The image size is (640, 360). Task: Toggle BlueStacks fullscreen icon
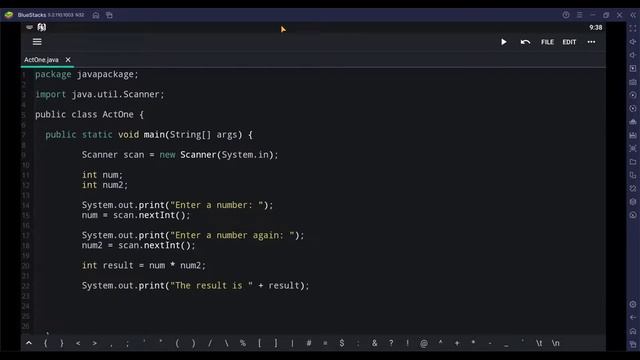(633, 28)
